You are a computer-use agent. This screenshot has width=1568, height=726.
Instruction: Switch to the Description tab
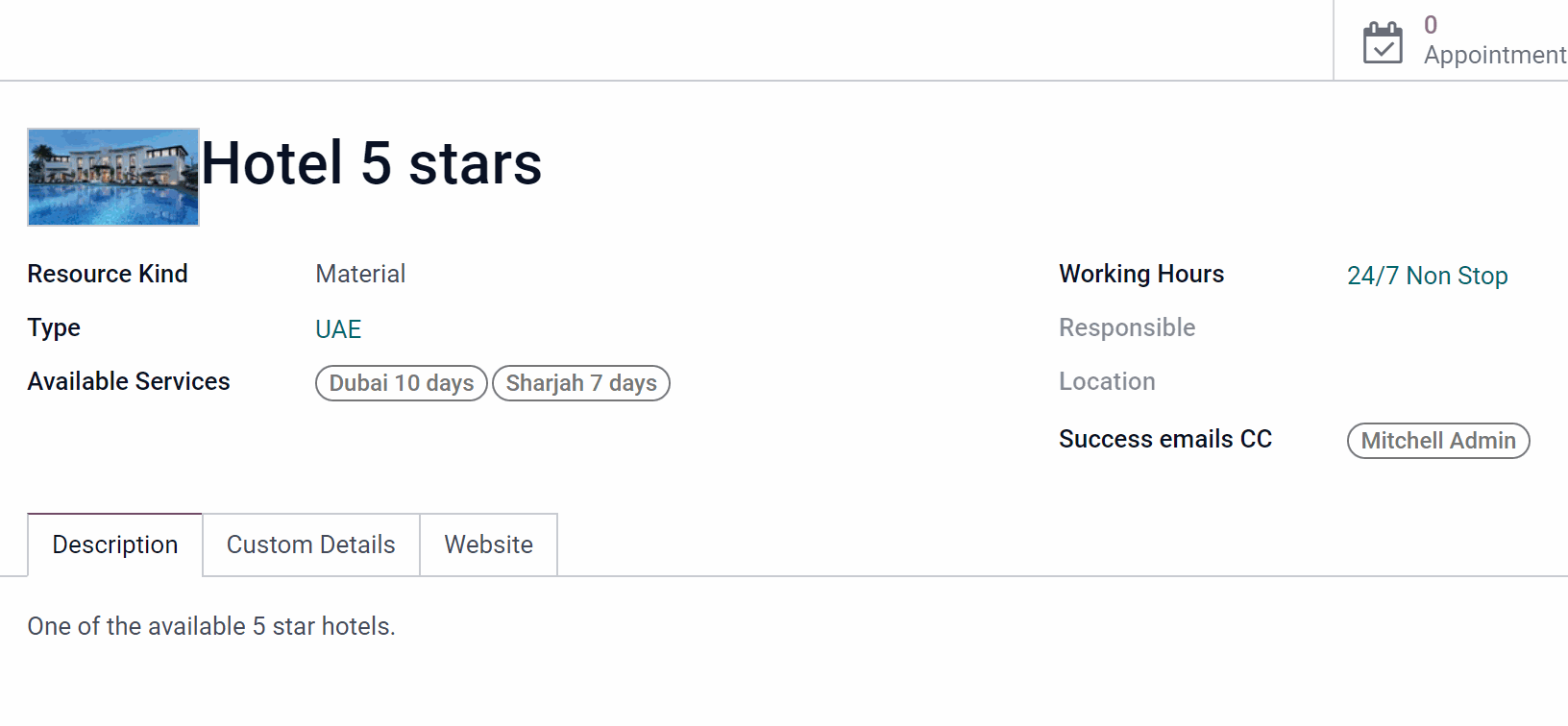pyautogui.click(x=115, y=544)
